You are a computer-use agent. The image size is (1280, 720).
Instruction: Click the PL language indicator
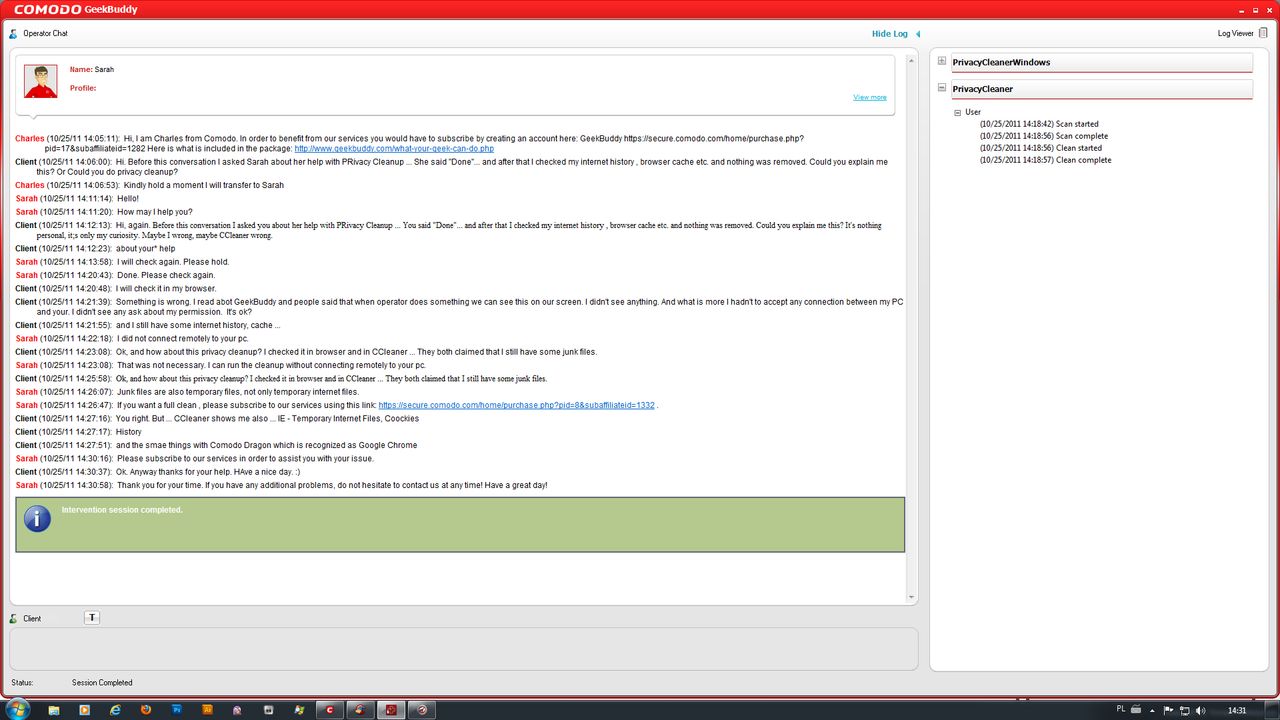[1120, 710]
